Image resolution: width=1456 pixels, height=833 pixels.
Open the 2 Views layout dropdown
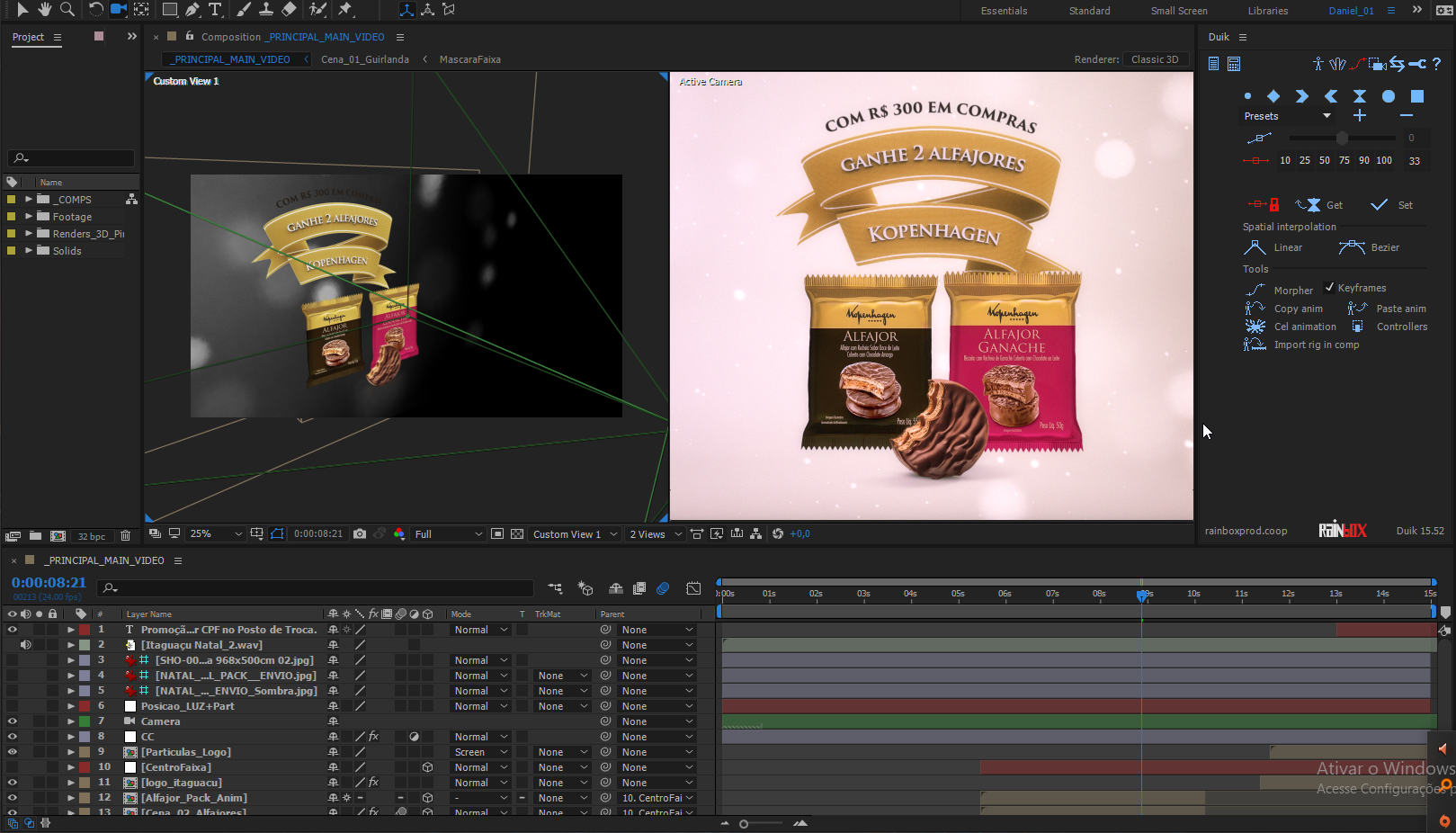click(656, 533)
